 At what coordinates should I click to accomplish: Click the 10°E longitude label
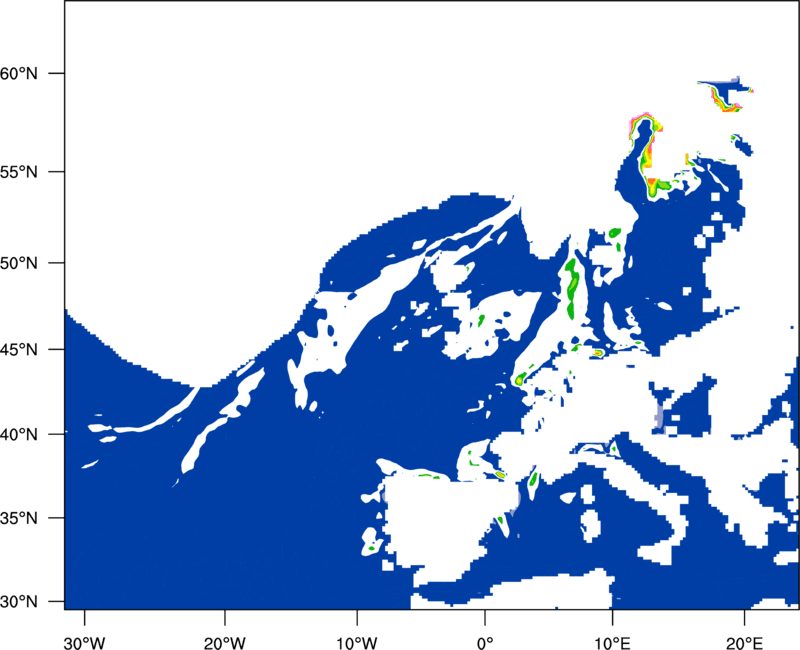pyautogui.click(x=612, y=643)
